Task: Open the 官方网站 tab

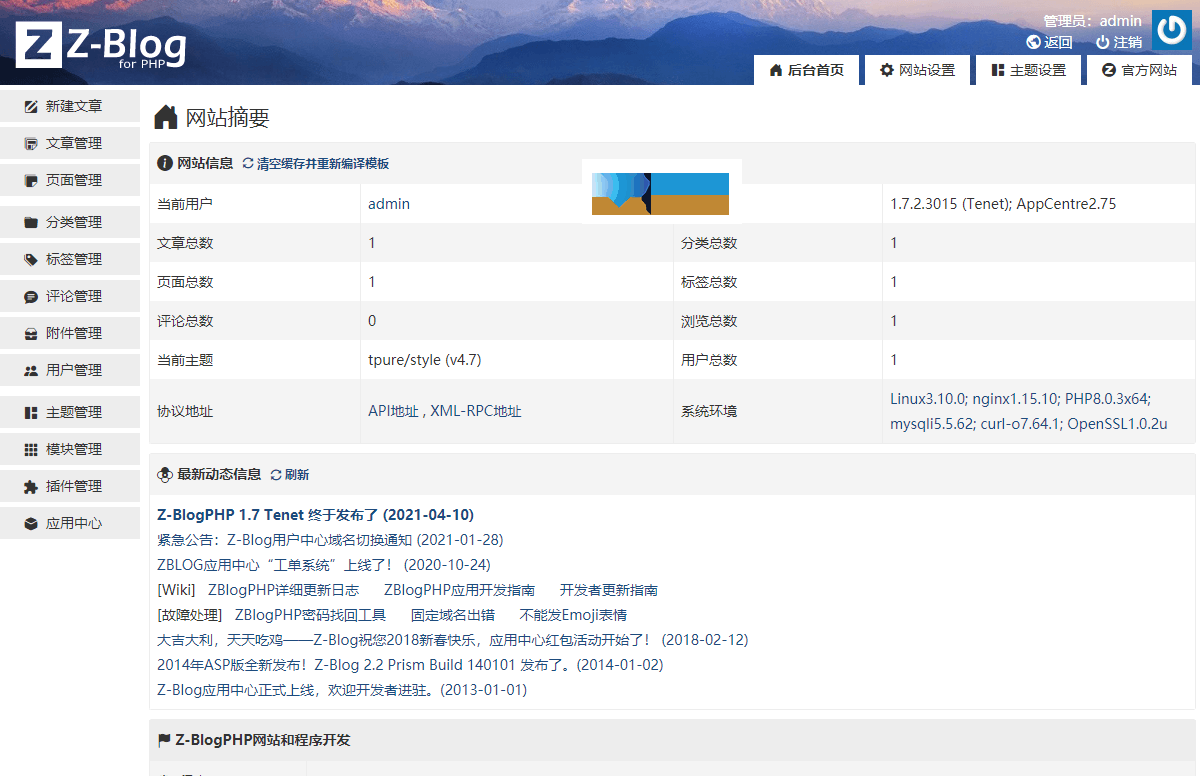Action: point(1139,70)
